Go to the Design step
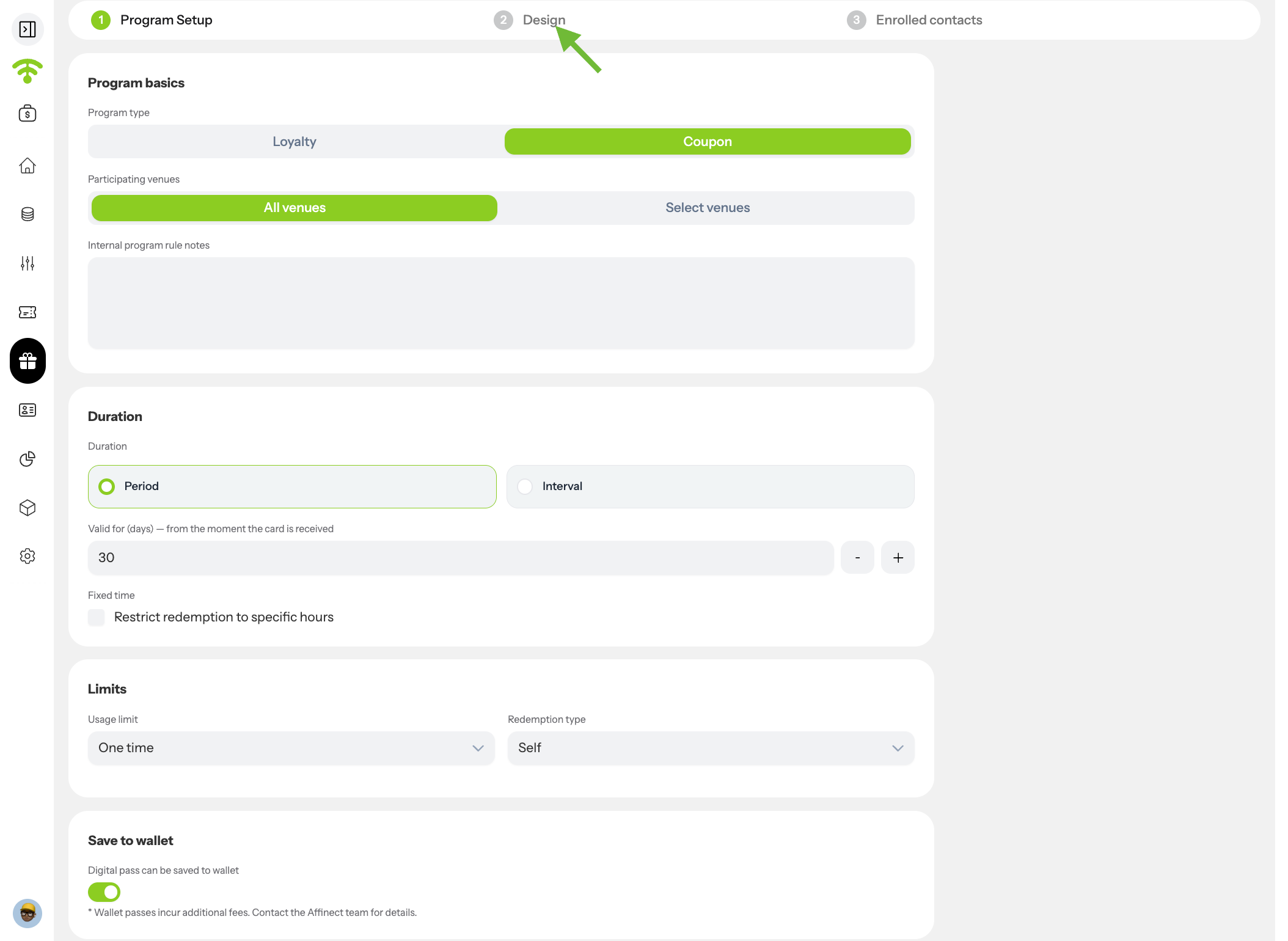 tap(529, 20)
